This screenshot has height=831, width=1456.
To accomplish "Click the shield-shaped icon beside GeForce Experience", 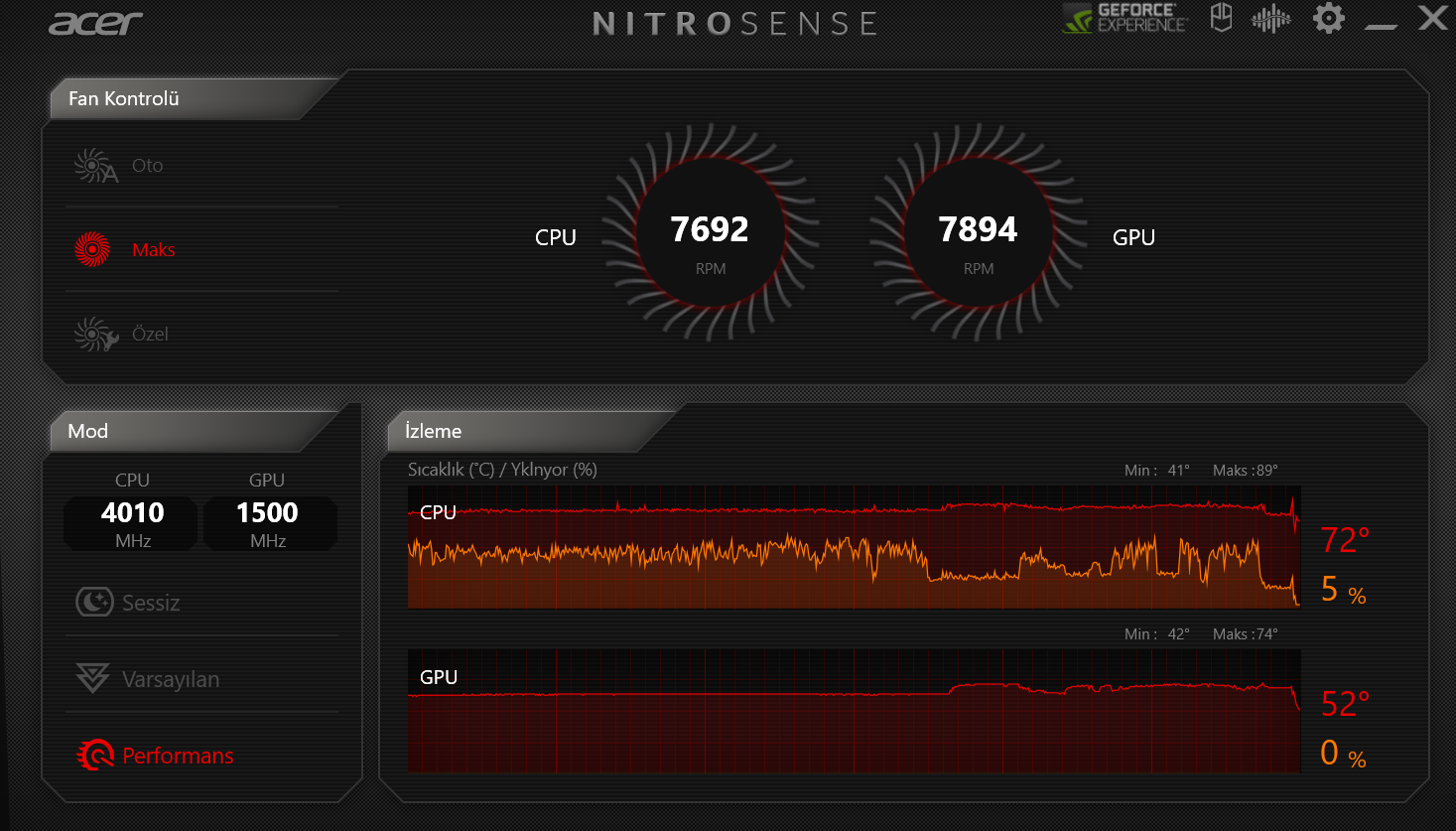I will (x=1222, y=18).
